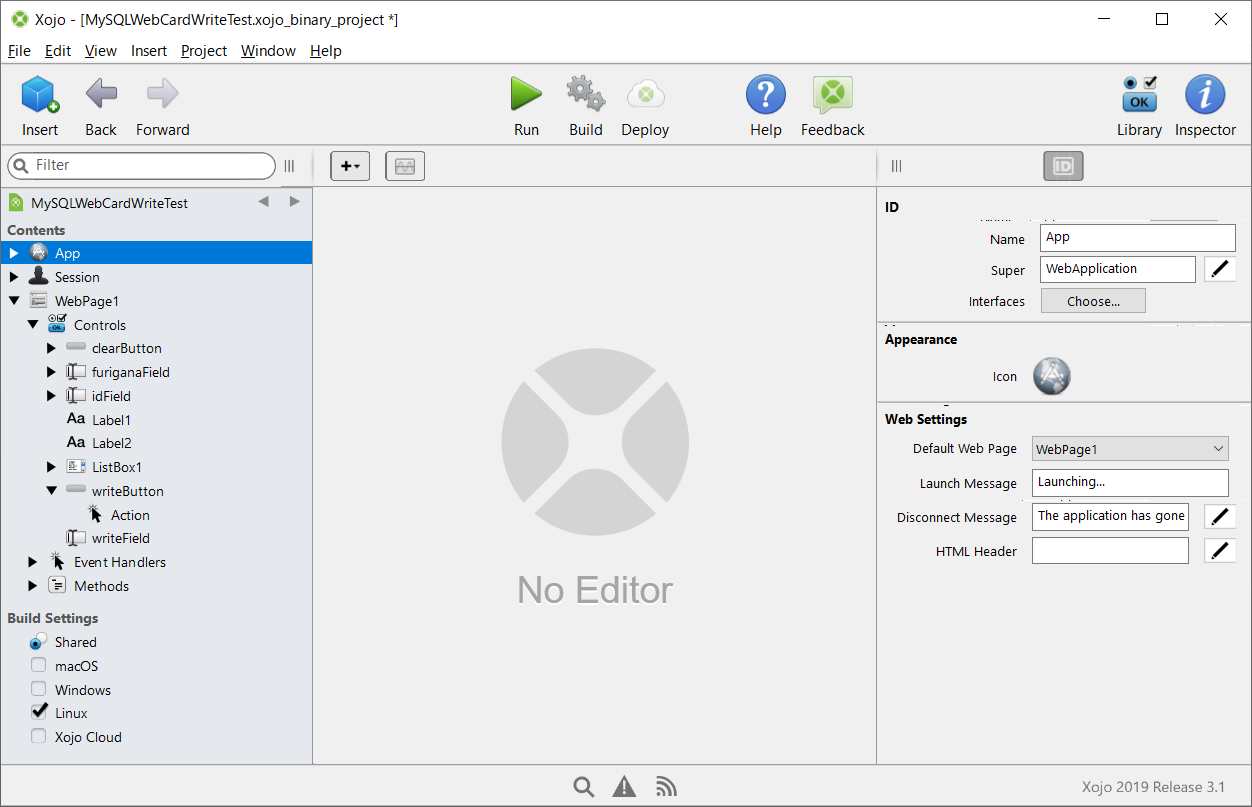Select Label2 in the navigator
Viewport: 1252px width, 807px height.
(x=111, y=443)
